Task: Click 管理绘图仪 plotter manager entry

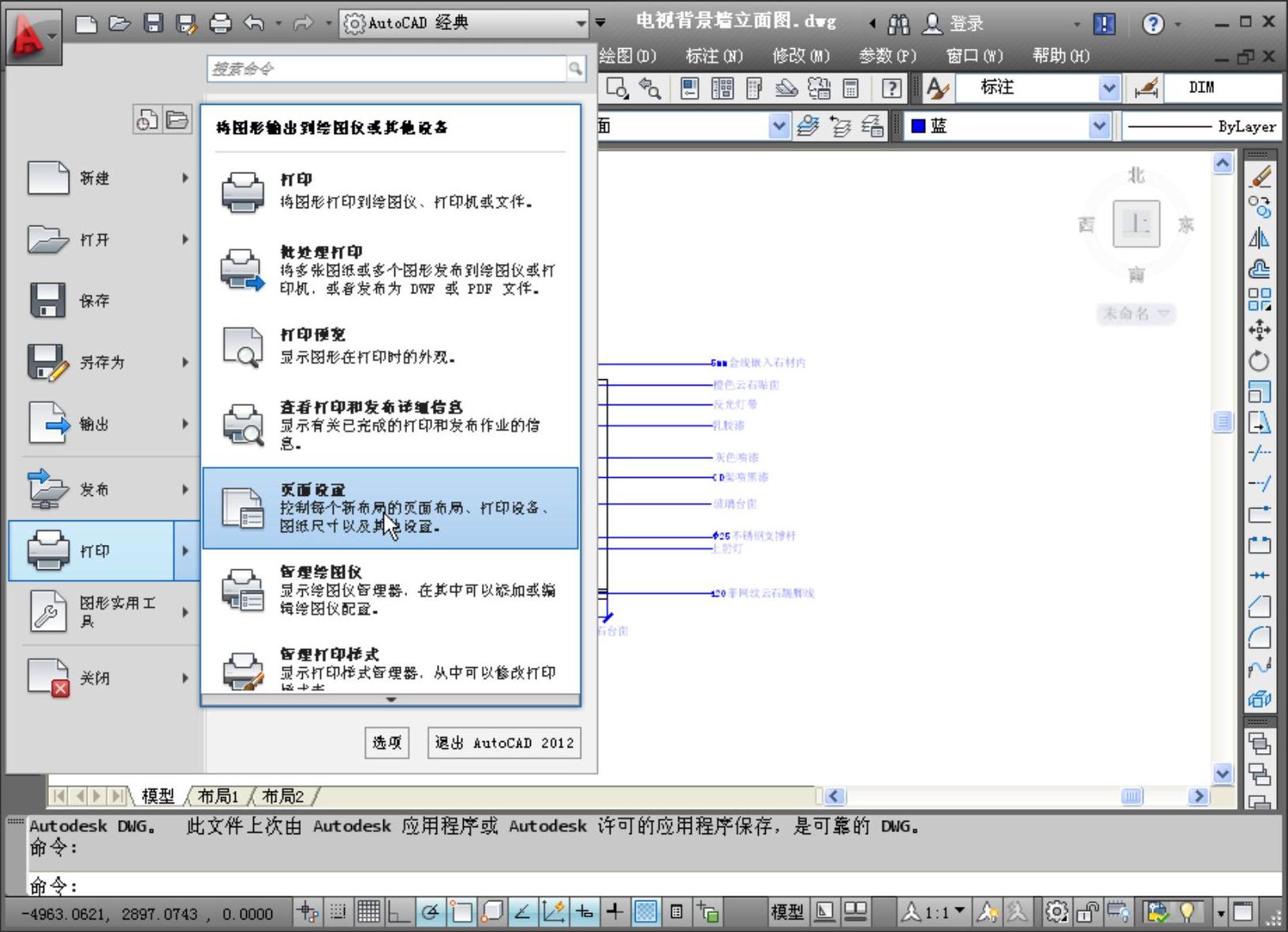Action: 390,590
